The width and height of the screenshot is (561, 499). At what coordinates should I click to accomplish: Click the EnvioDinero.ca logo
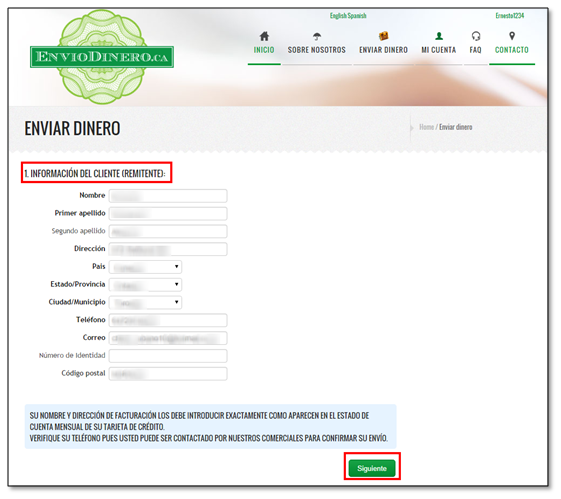103,57
